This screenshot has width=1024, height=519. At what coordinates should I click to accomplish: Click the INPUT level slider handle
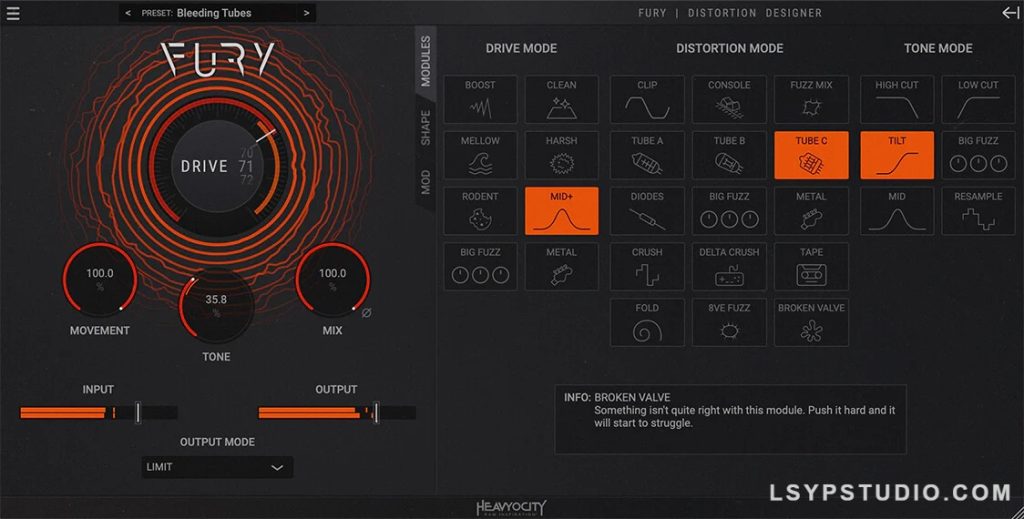(x=138, y=413)
